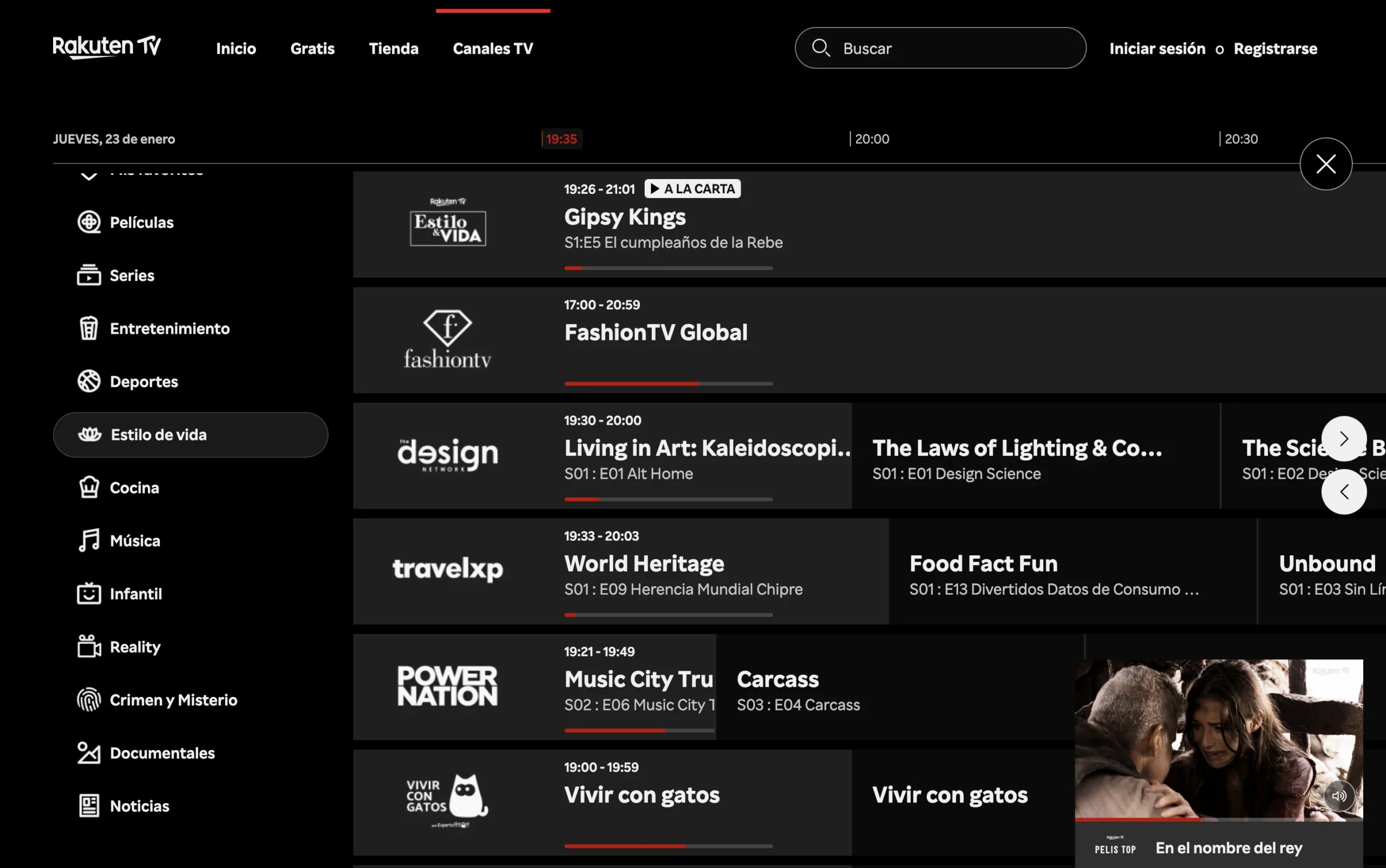Screen dimensions: 1386x868
Task: Close the overlay panel with X button
Action: tap(1326, 163)
